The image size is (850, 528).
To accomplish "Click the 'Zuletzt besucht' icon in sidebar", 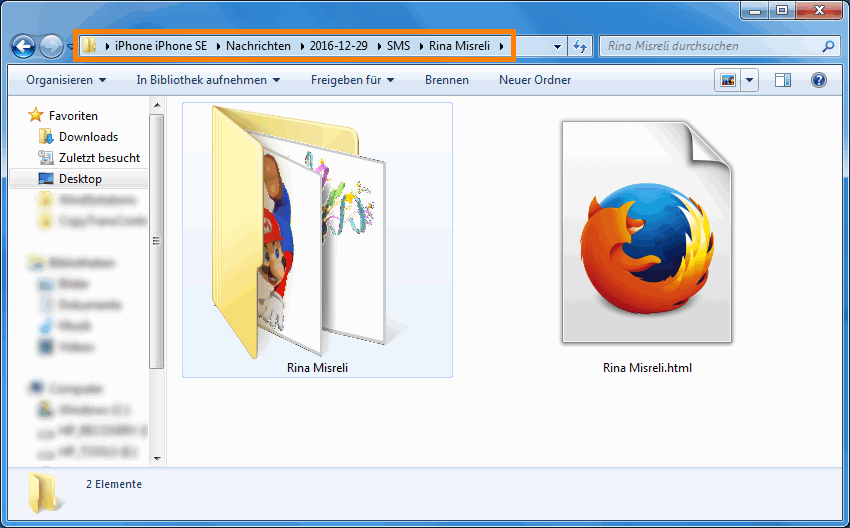I will pyautogui.click(x=46, y=157).
